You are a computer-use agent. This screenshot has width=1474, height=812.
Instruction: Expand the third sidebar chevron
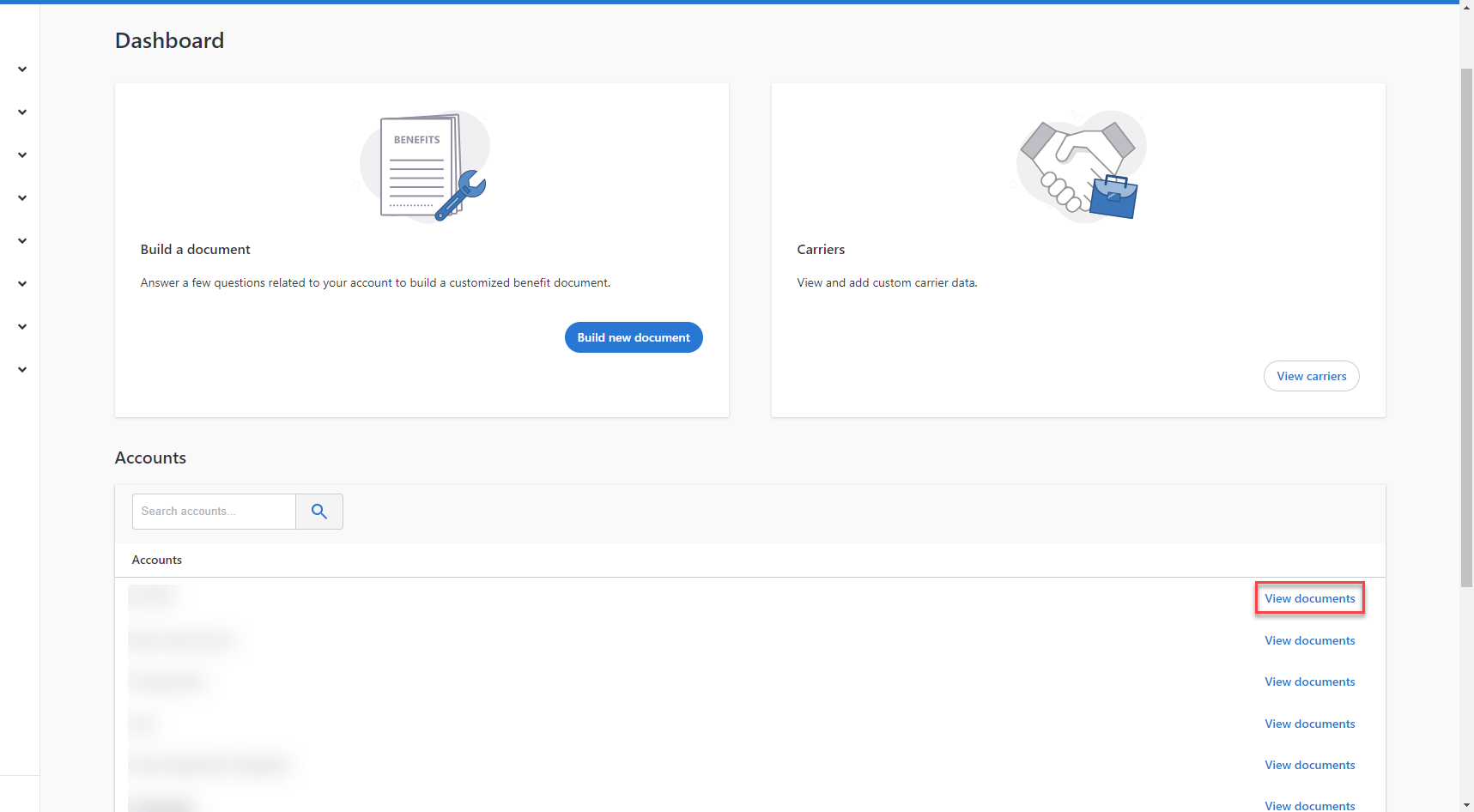coord(21,155)
